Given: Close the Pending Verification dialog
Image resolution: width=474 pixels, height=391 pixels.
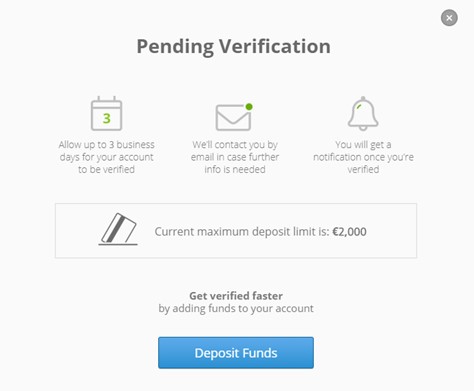Looking at the screenshot, I should click(x=449, y=18).
